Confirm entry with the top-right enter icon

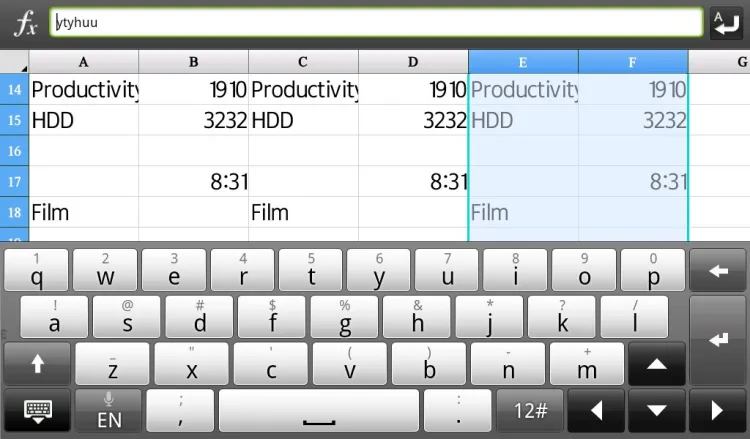726,22
